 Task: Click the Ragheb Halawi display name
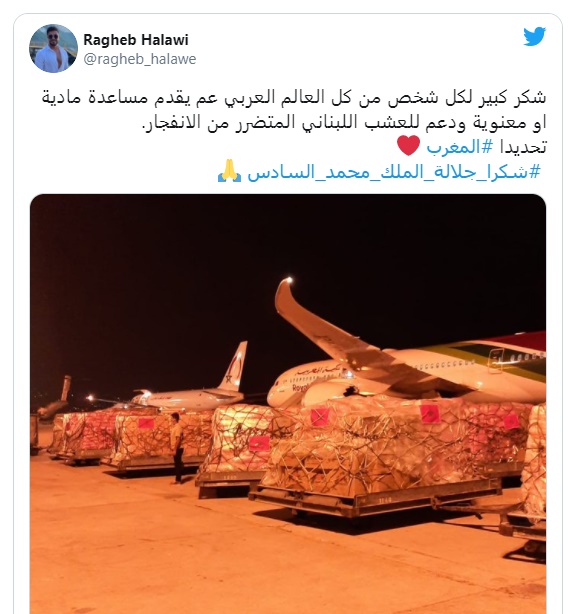[136, 40]
